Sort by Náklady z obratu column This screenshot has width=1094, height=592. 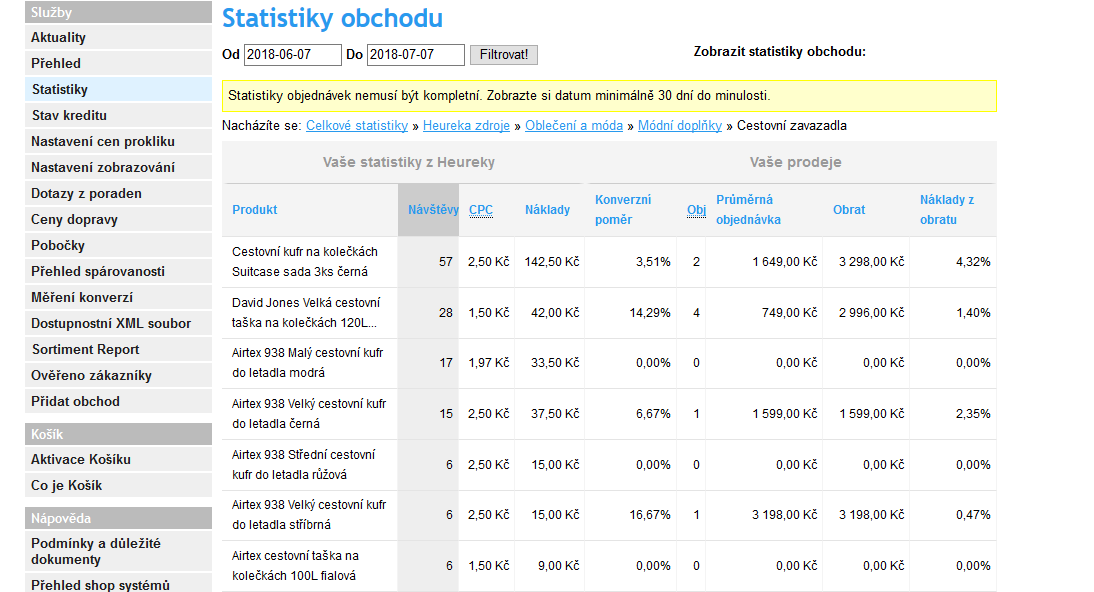pos(946,210)
